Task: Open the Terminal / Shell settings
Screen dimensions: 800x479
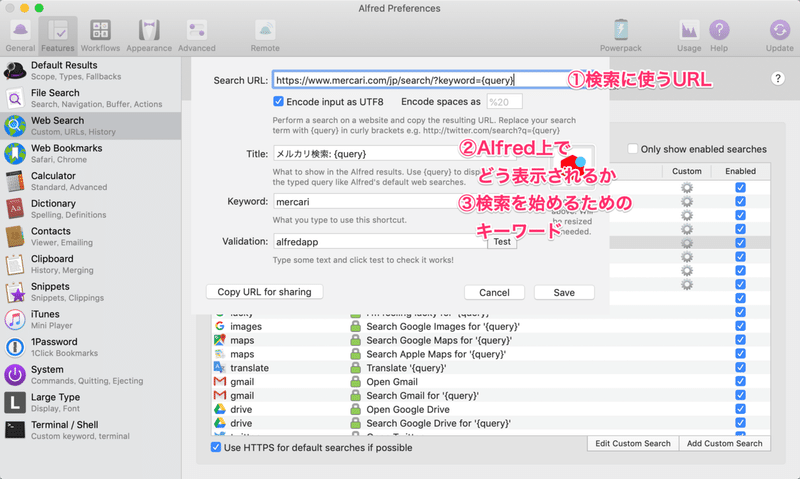Action: pos(91,430)
